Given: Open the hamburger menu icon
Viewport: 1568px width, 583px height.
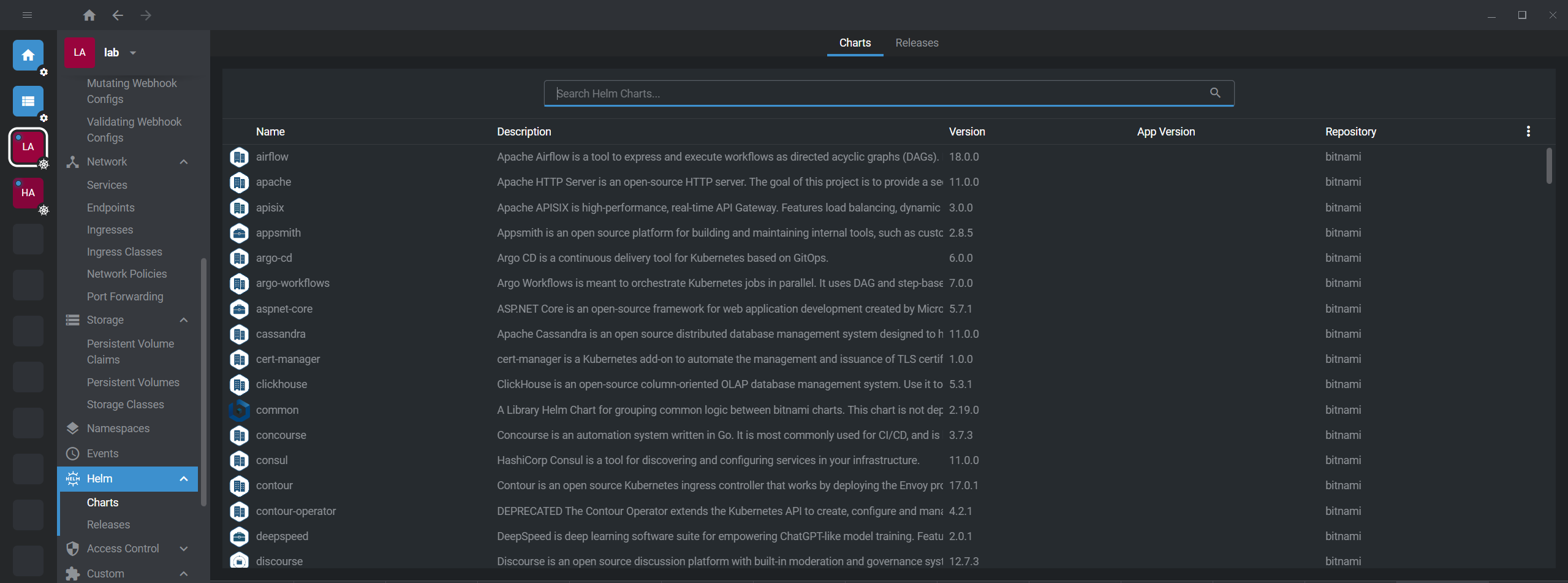Looking at the screenshot, I should pos(27,15).
